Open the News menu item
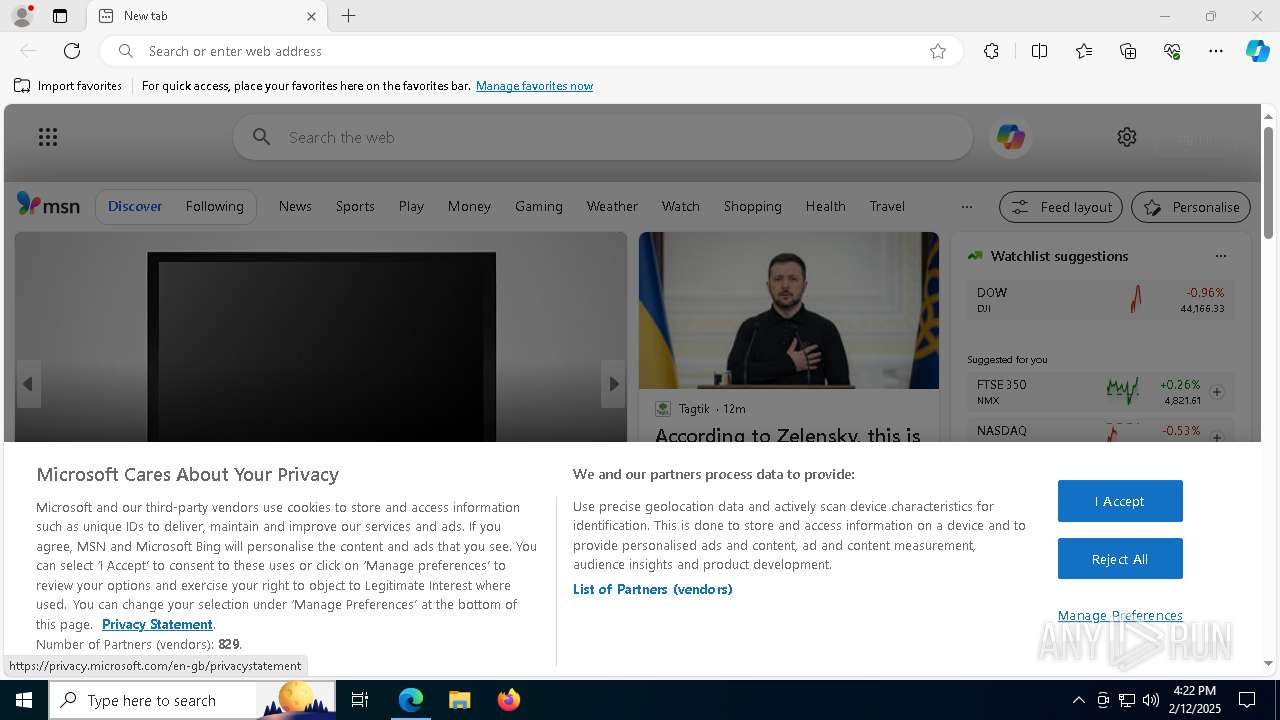Viewport: 1280px width, 720px height. click(295, 206)
